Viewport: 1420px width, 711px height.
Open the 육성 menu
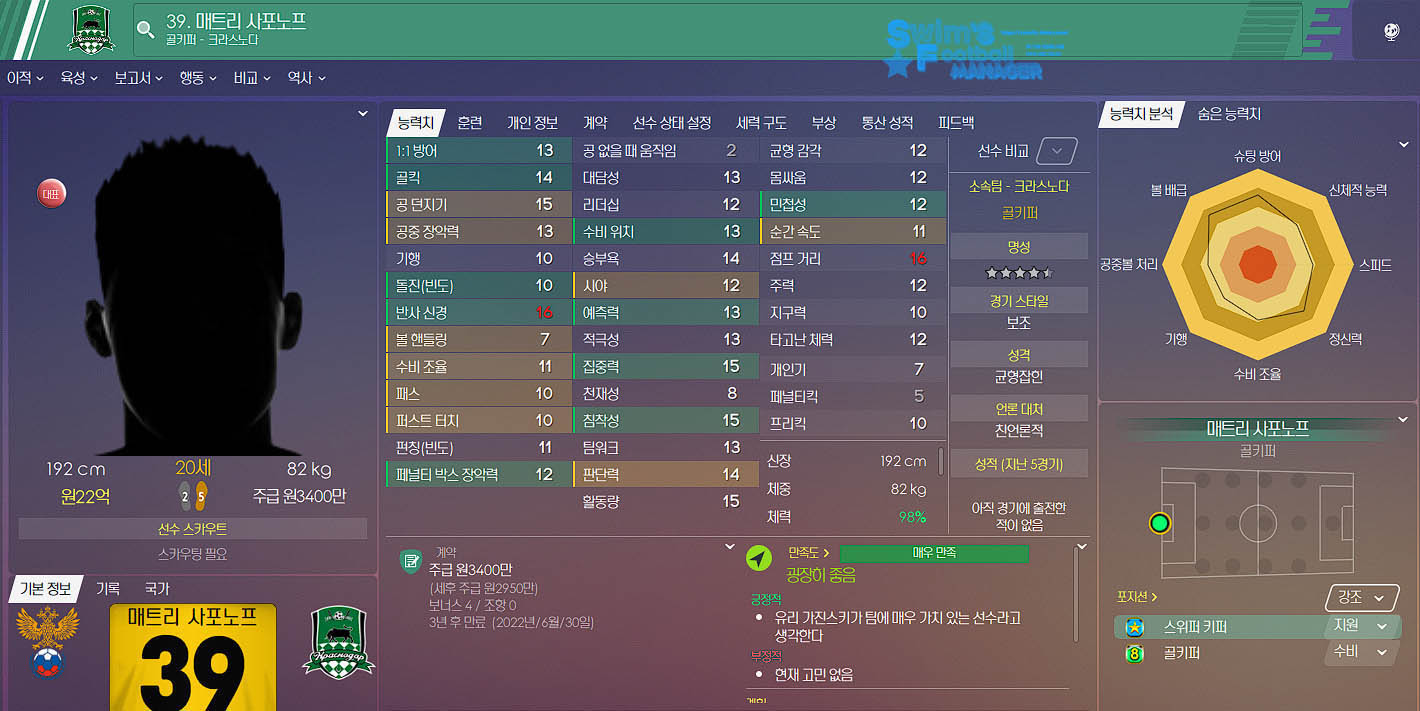[79, 77]
